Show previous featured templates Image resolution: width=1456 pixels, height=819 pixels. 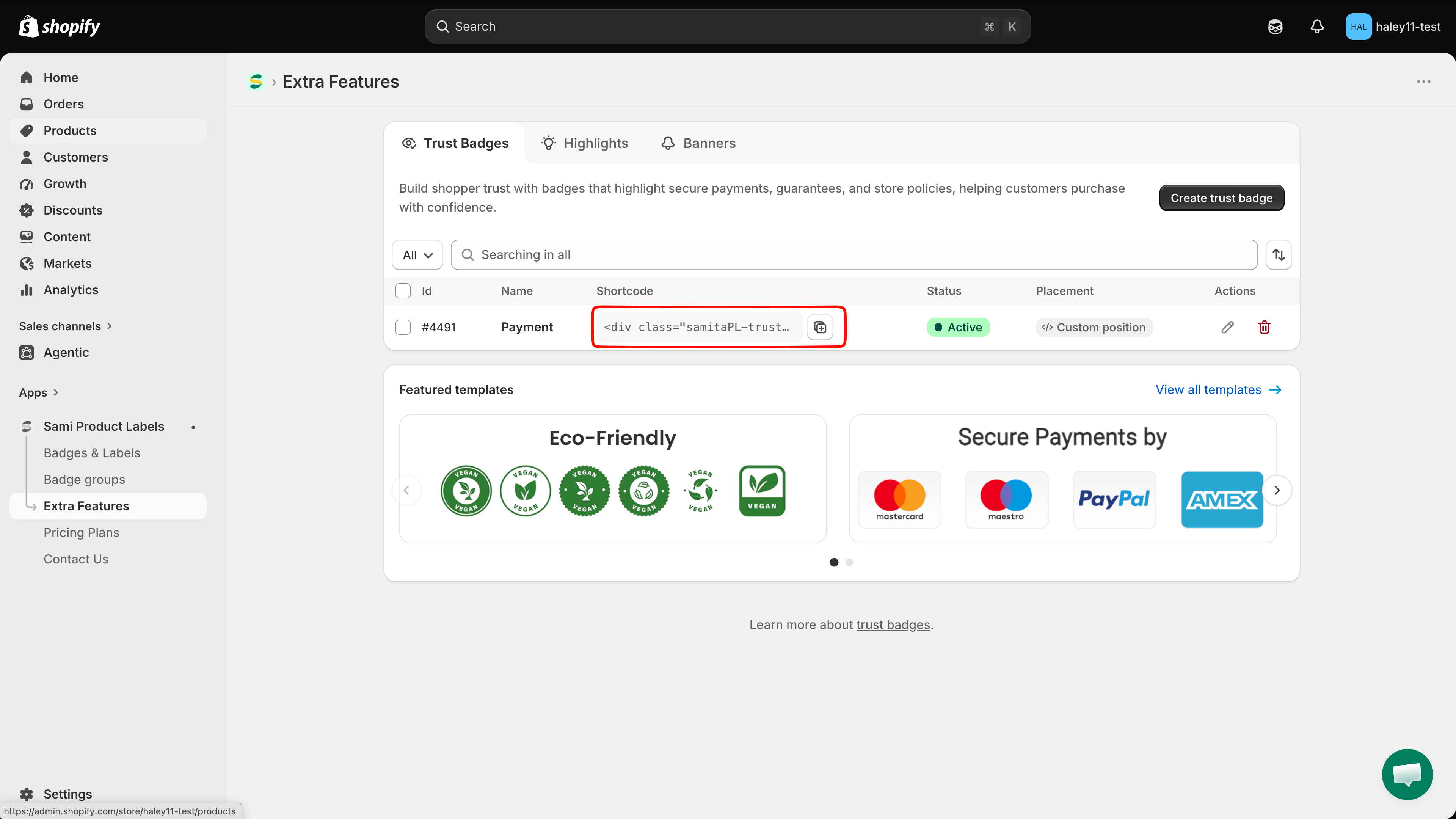click(x=406, y=490)
